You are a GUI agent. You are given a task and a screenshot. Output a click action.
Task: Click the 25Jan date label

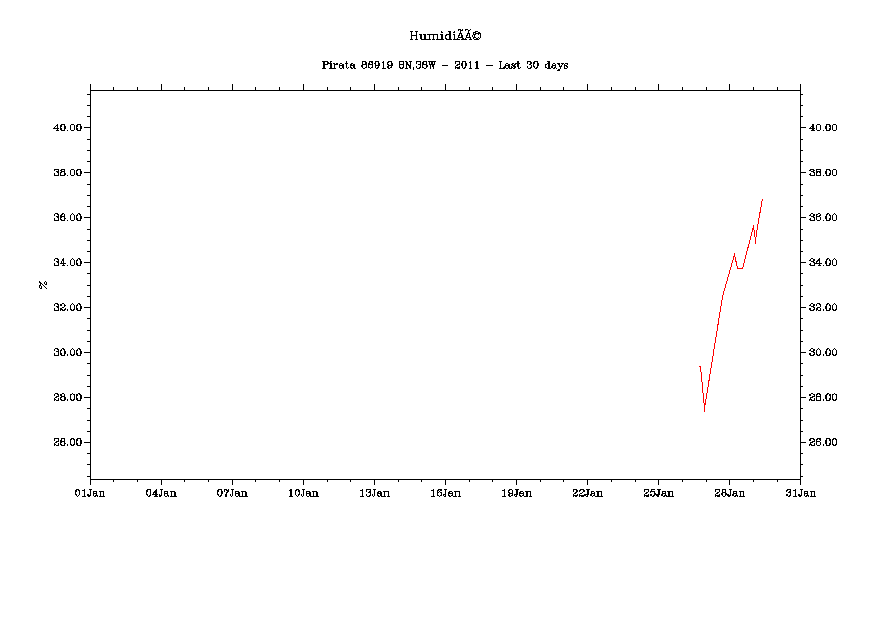point(658,493)
